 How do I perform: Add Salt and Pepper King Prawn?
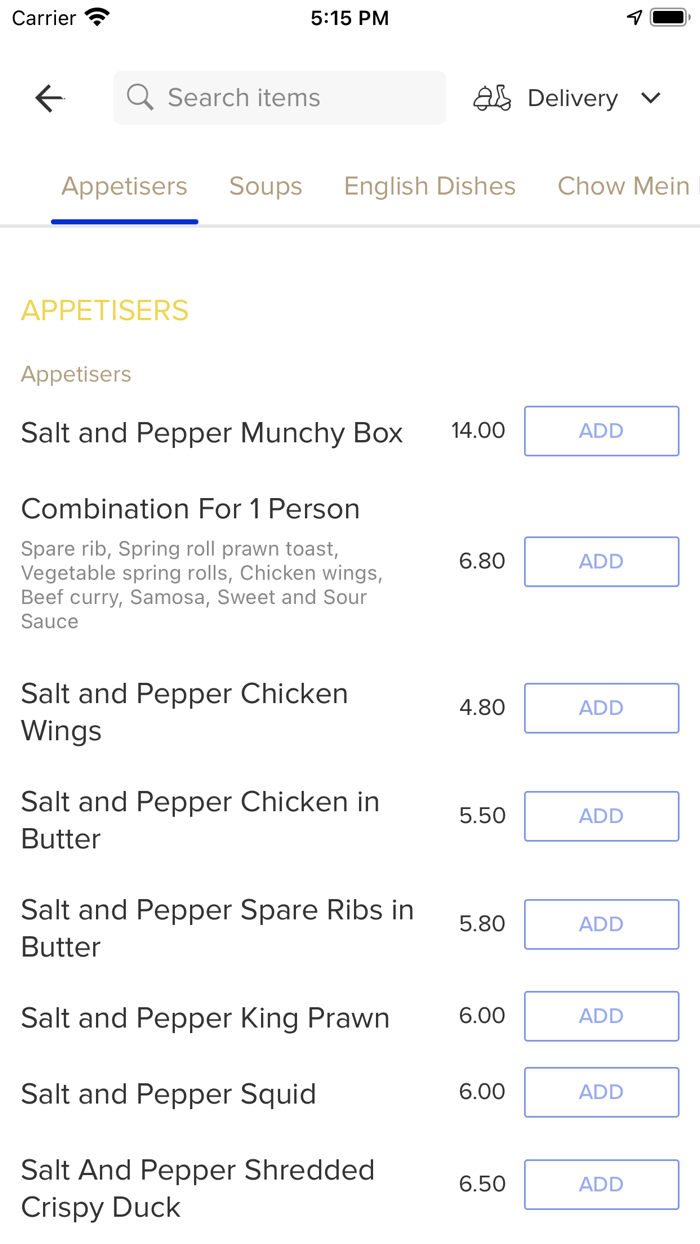point(601,1016)
